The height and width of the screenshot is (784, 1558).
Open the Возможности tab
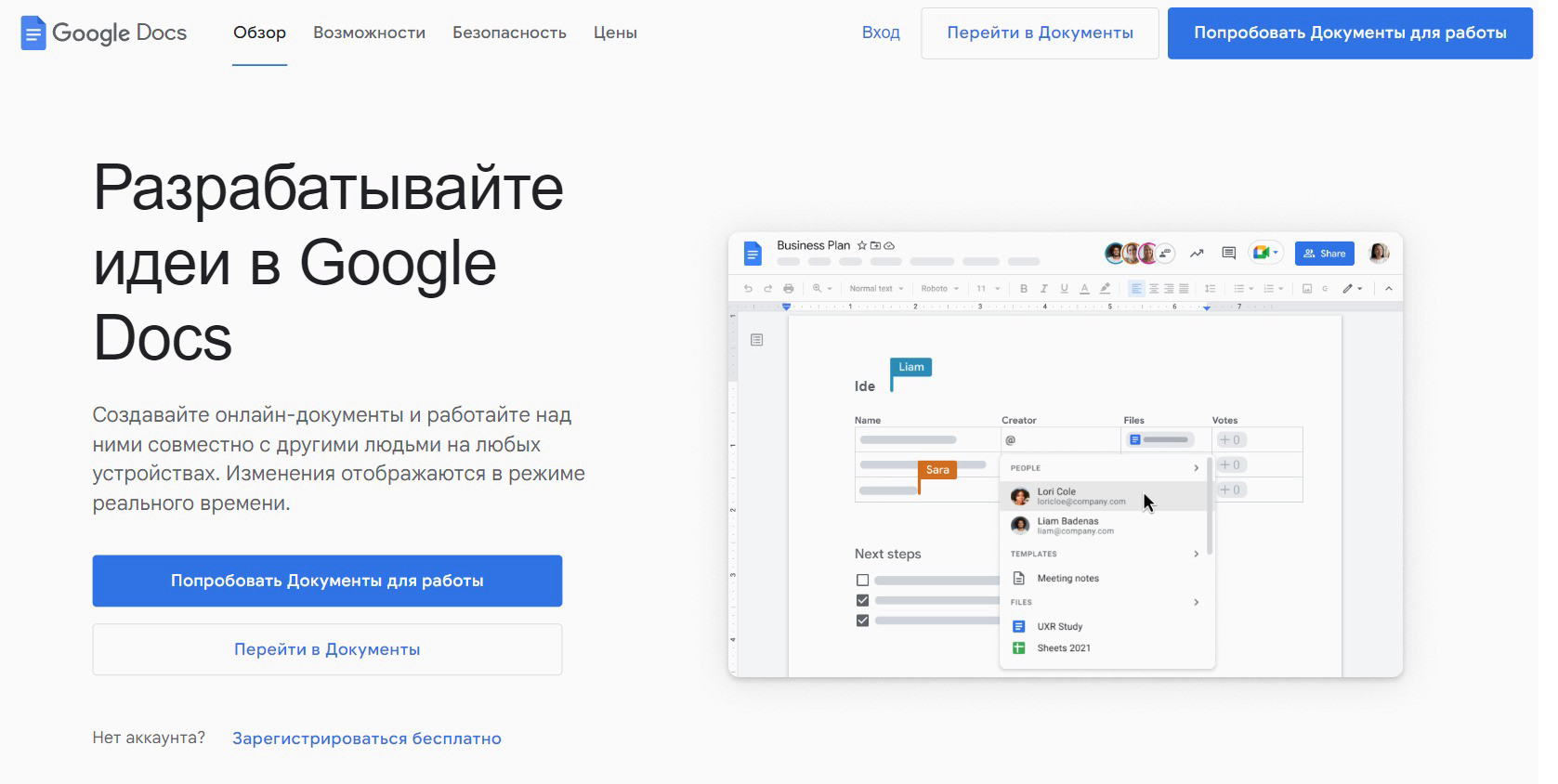369,33
